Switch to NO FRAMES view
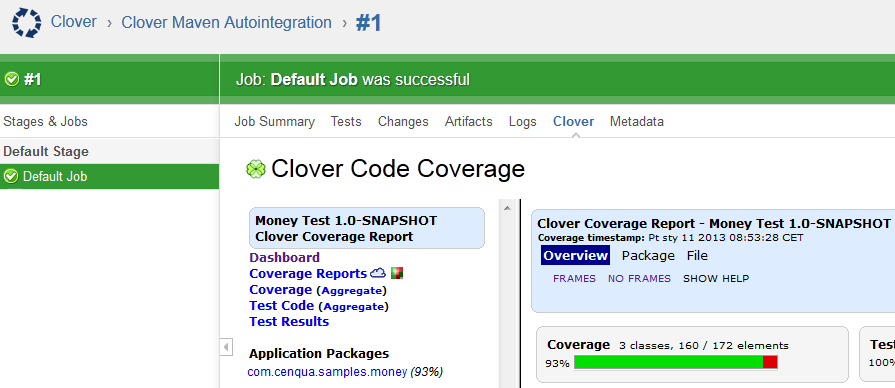 coord(639,278)
